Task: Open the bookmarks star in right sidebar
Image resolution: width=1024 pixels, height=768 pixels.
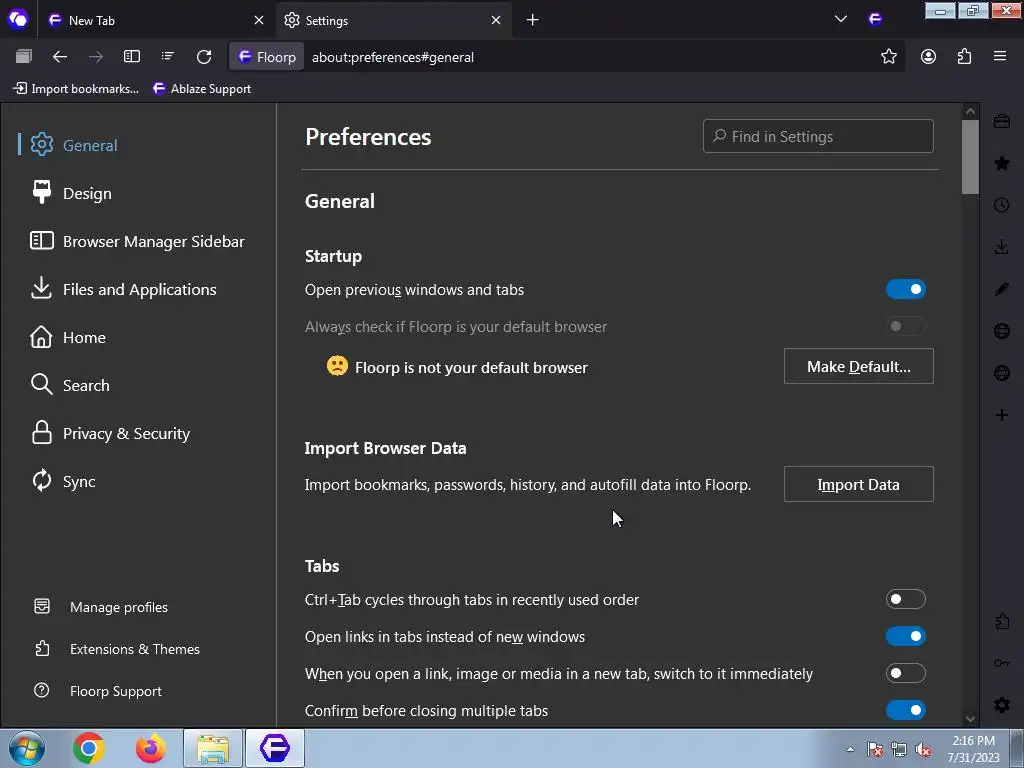Action: (x=1002, y=163)
